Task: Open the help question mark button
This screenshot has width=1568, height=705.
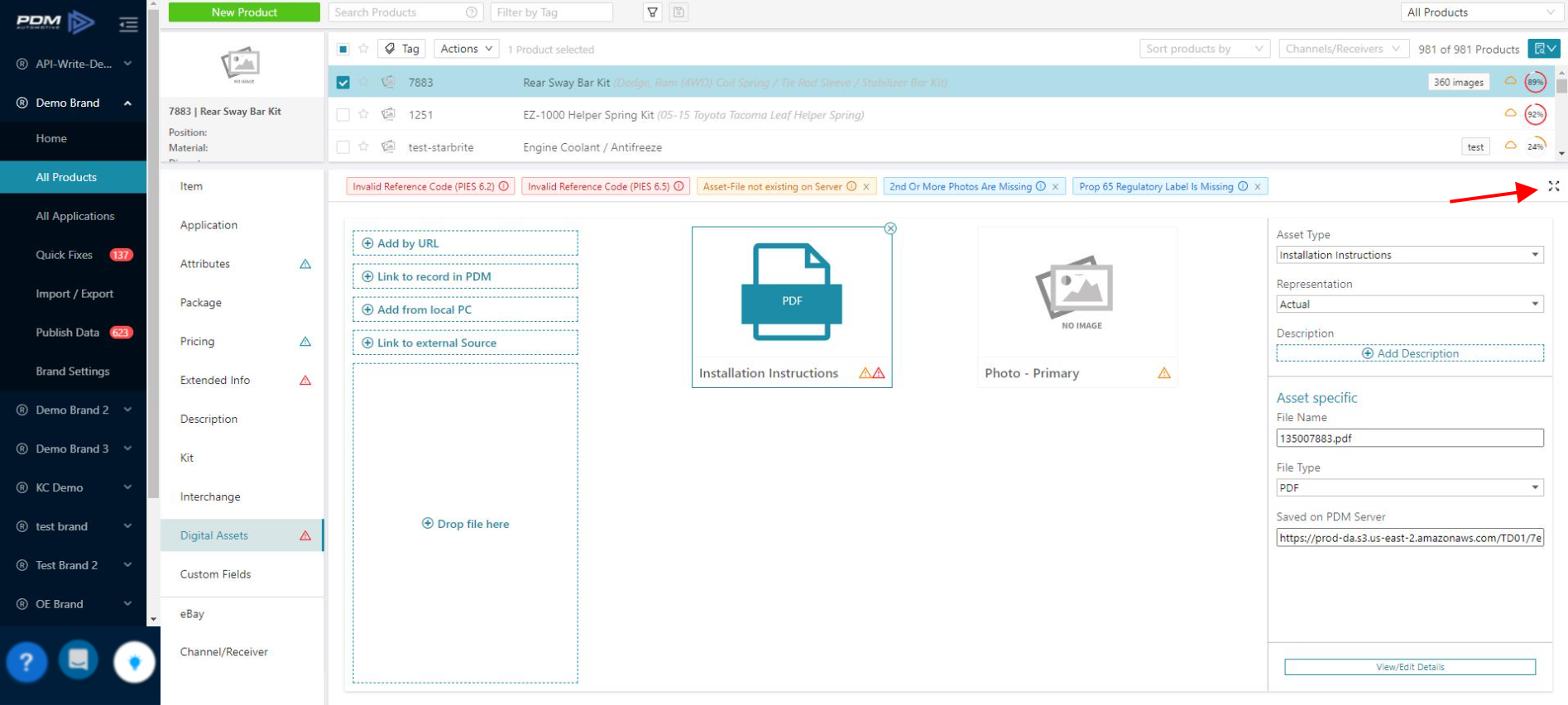Action: pos(26,662)
